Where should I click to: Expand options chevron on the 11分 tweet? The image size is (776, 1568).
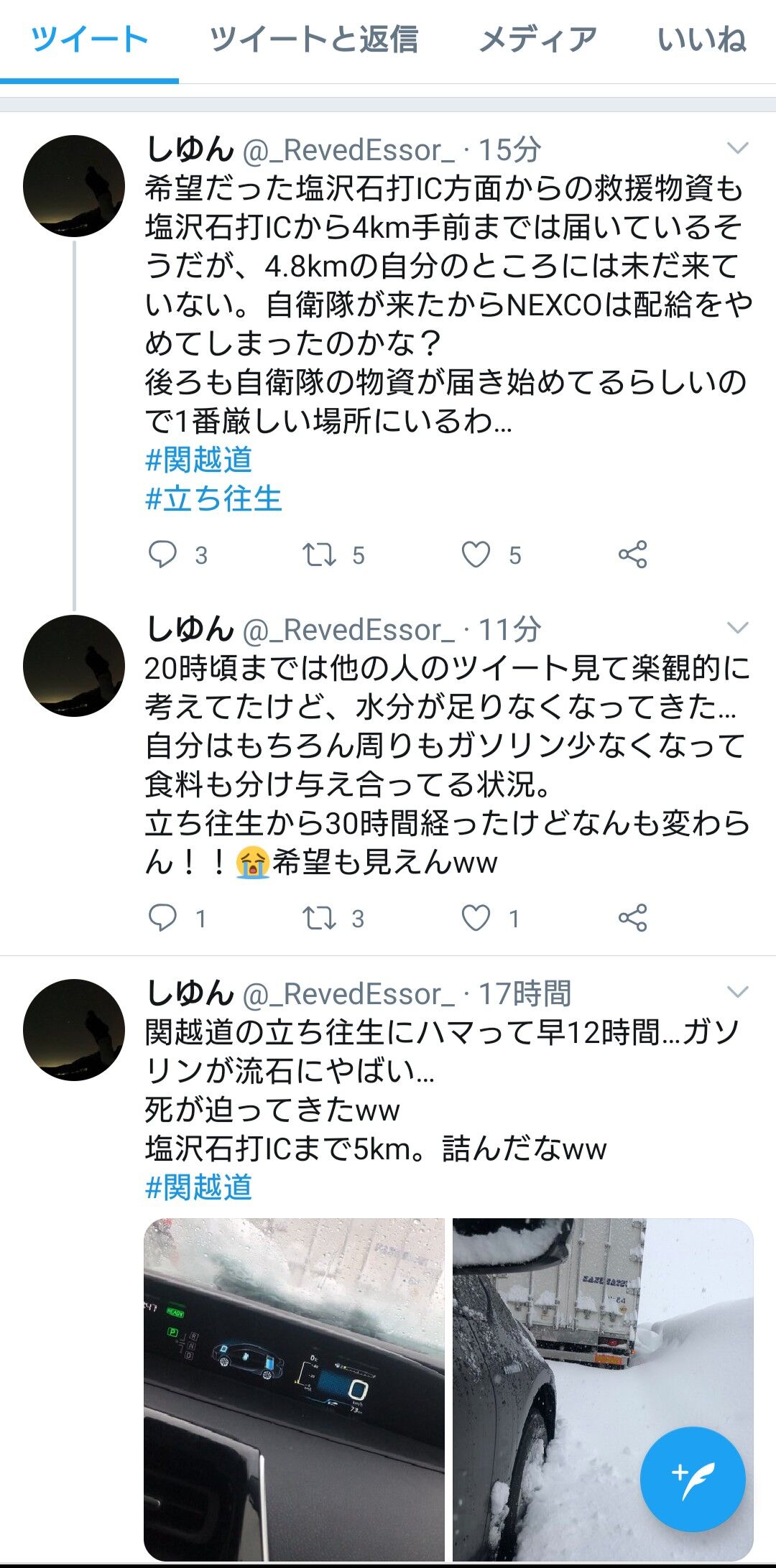click(738, 628)
